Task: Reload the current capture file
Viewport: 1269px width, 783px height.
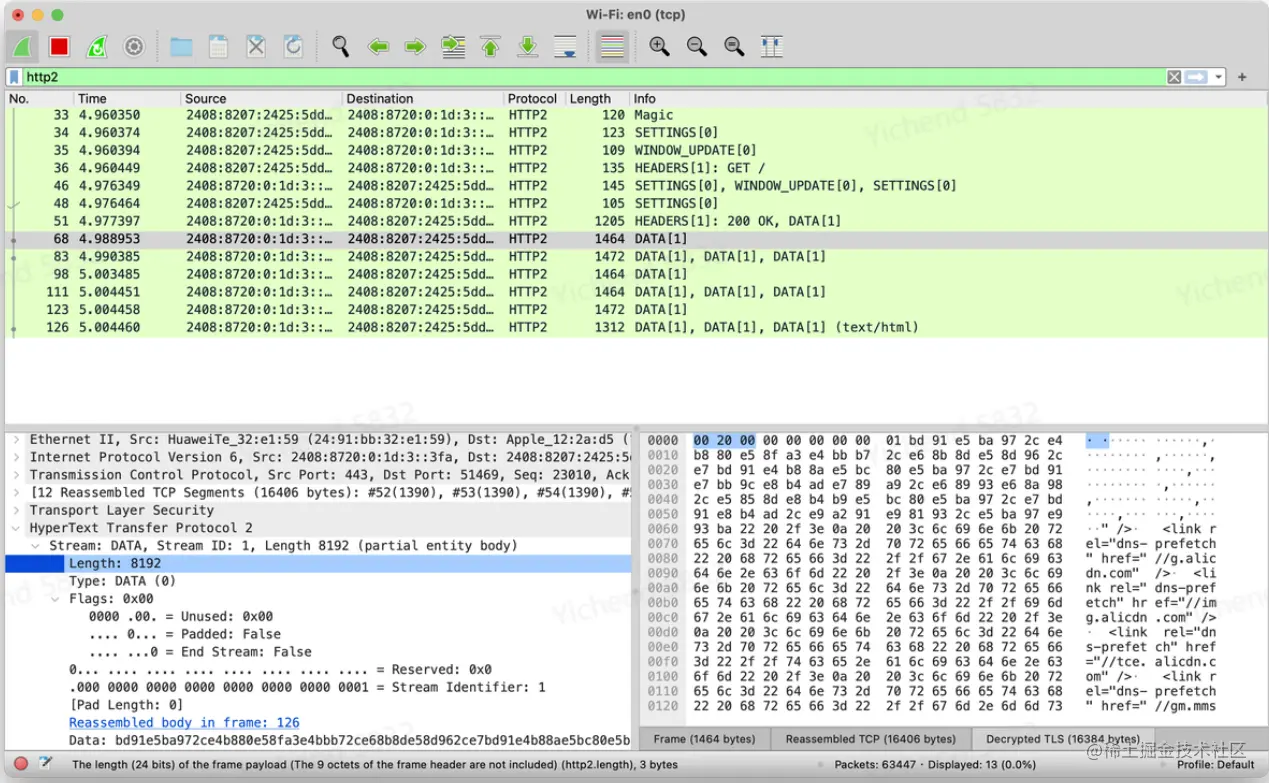Action: [x=292, y=46]
